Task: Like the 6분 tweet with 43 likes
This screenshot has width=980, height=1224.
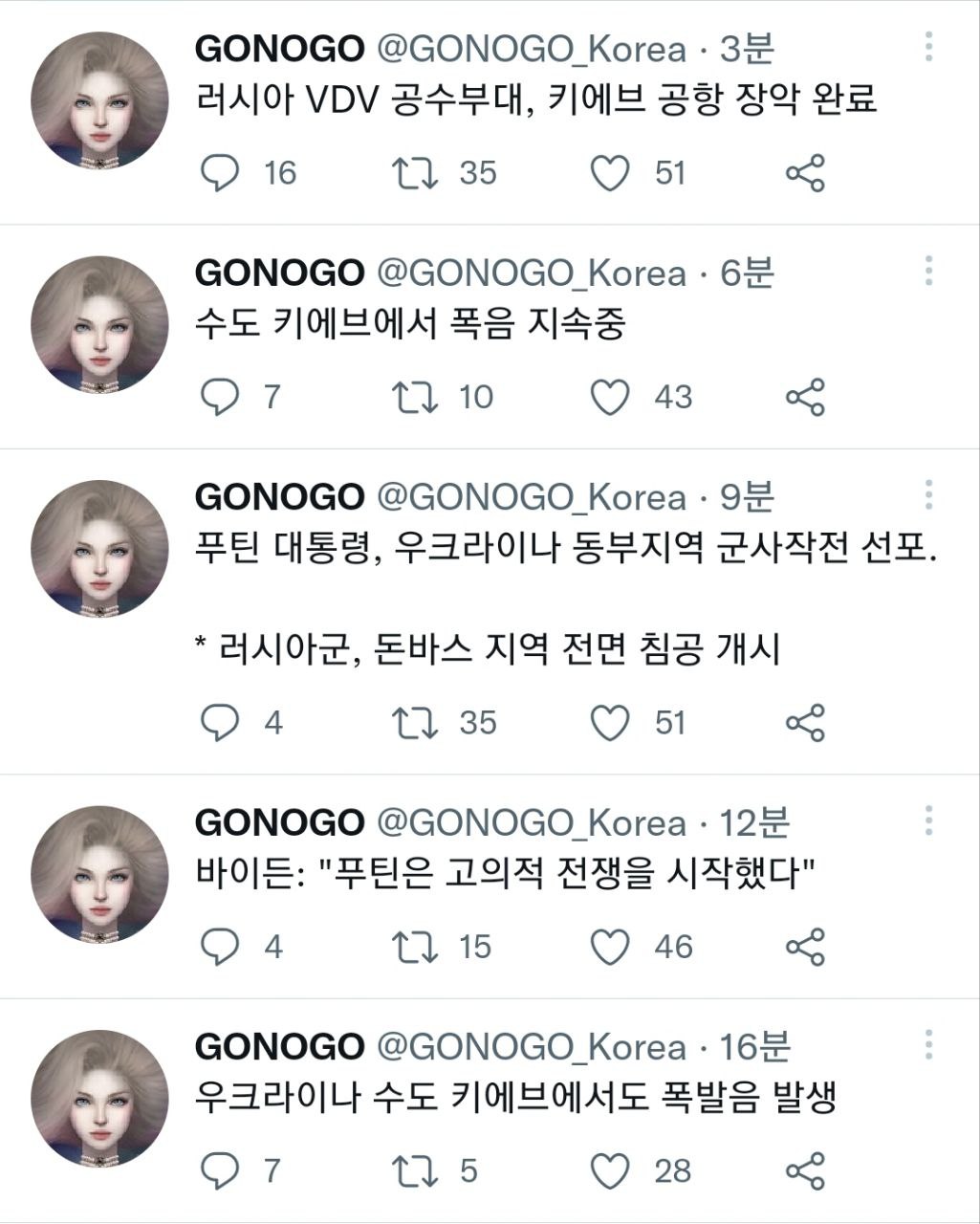Action: 610,397
